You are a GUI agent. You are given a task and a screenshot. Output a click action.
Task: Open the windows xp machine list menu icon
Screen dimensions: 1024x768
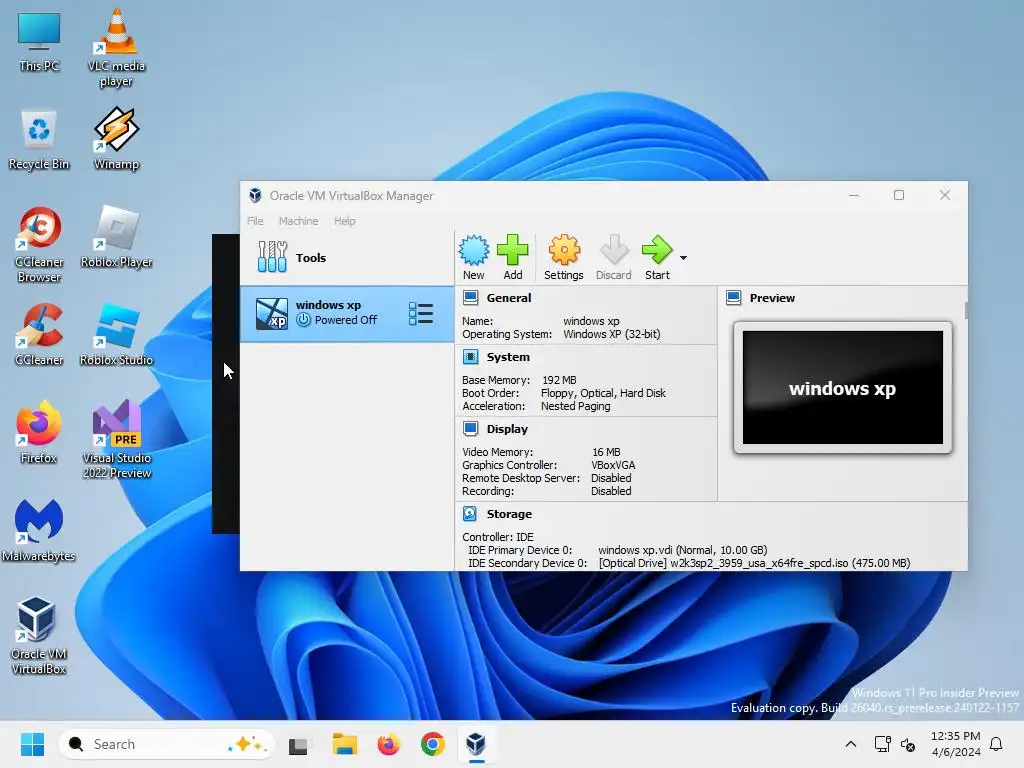421,313
